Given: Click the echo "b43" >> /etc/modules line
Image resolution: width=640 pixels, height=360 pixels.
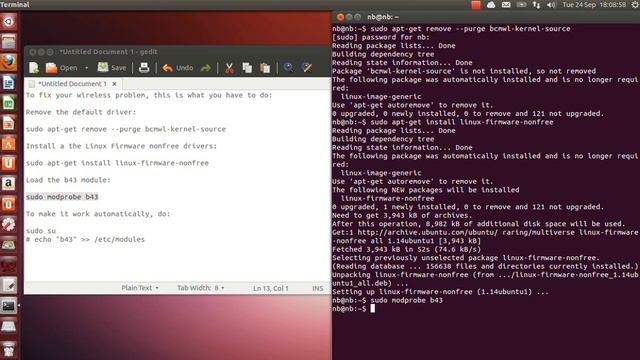Looking at the screenshot, I should (85, 240).
